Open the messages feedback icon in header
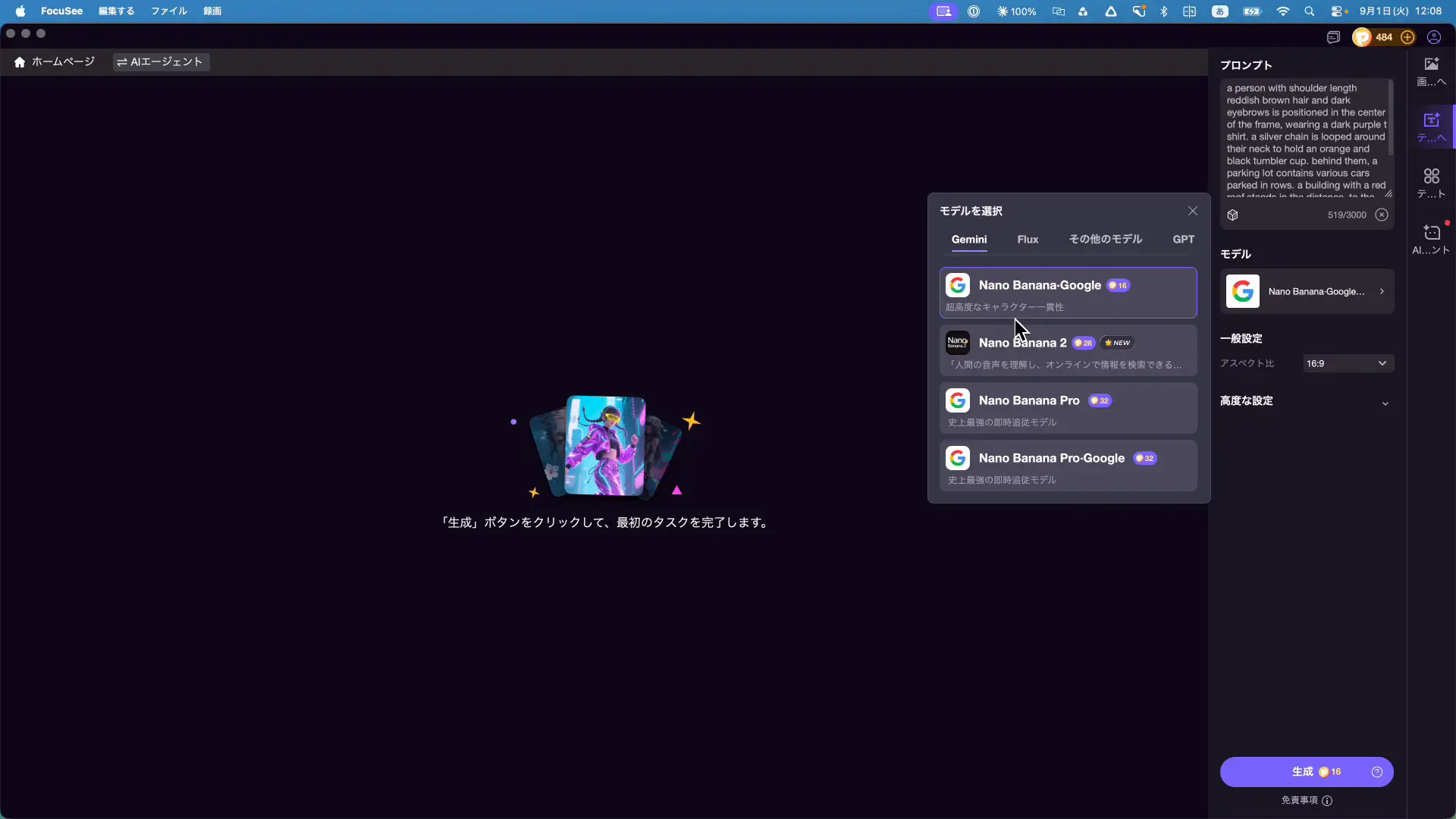The image size is (1456, 819). coord(1333,37)
